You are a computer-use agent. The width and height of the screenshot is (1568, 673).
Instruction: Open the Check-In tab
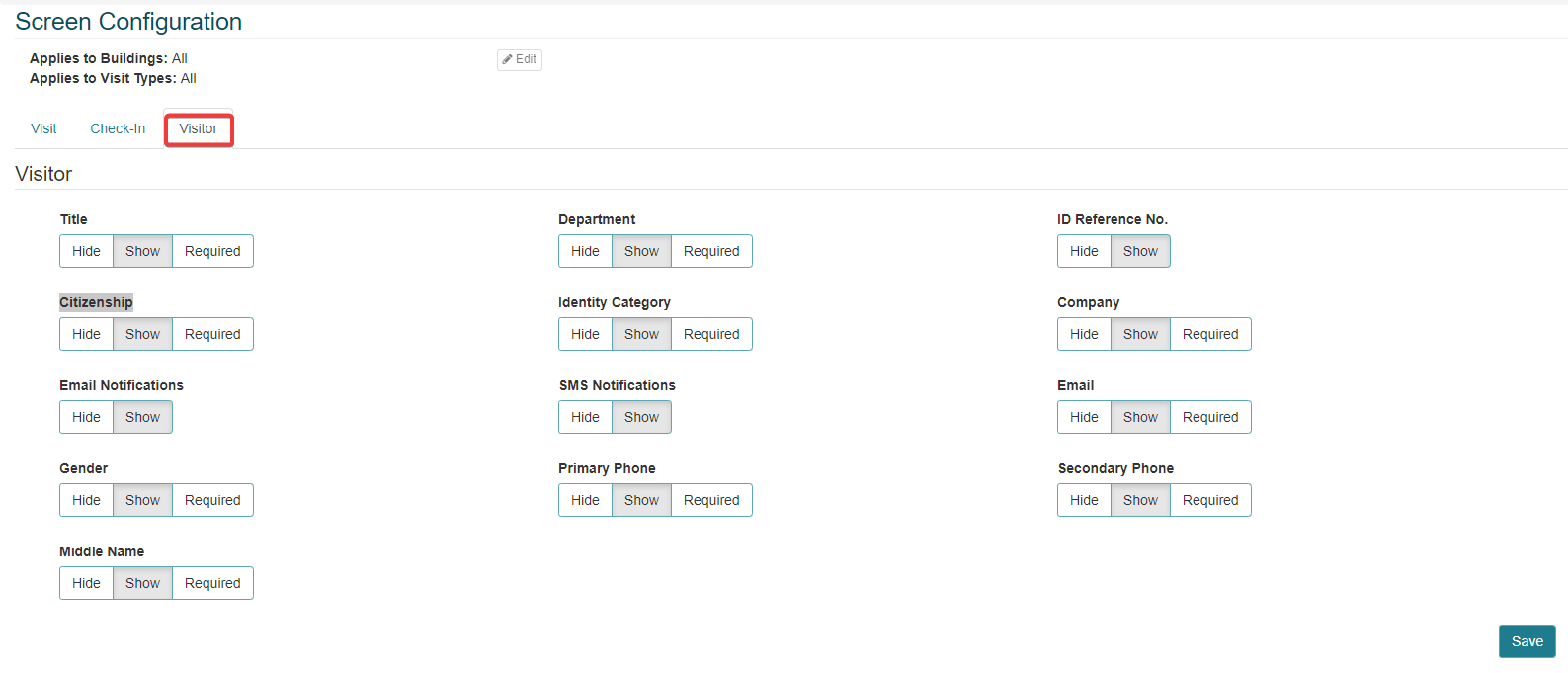(x=118, y=128)
